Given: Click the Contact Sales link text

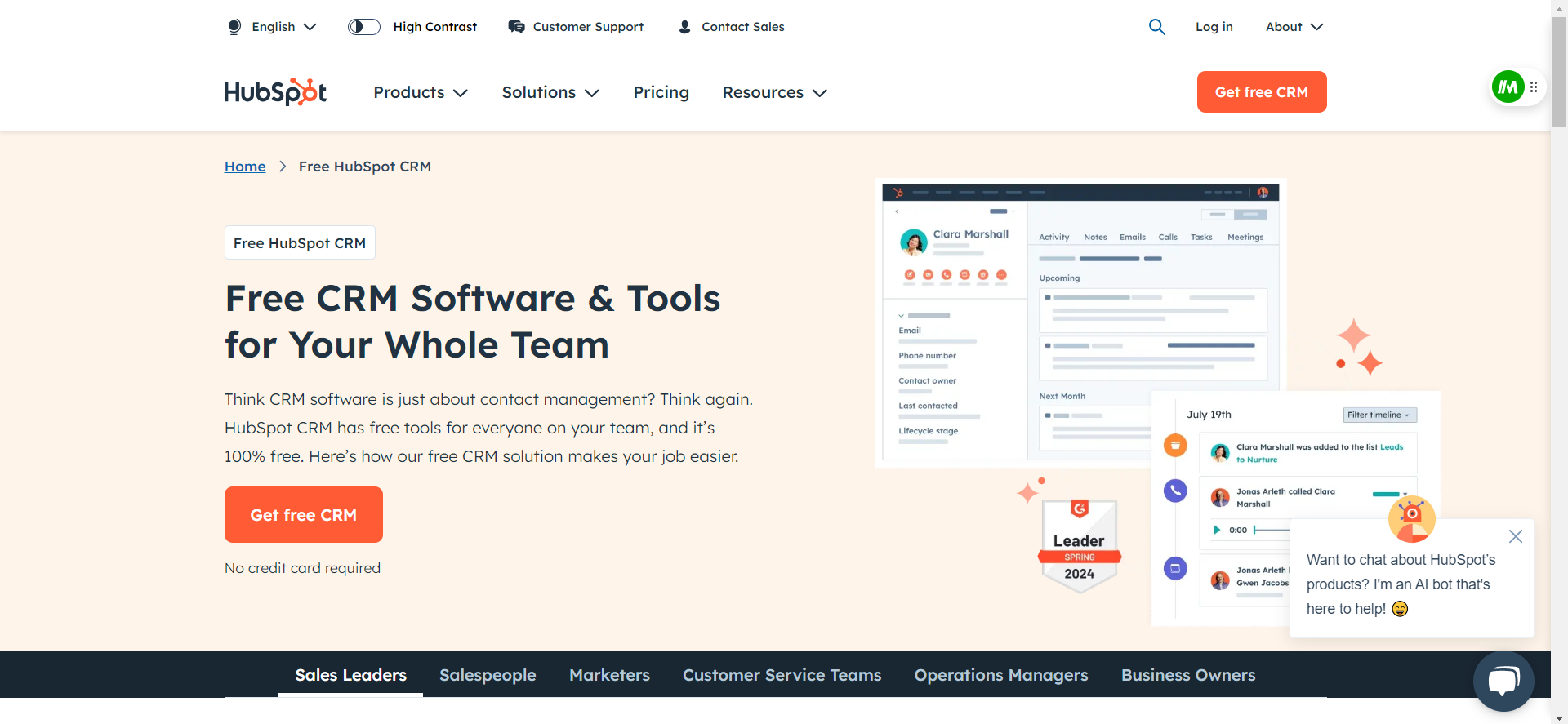Looking at the screenshot, I should [x=743, y=27].
